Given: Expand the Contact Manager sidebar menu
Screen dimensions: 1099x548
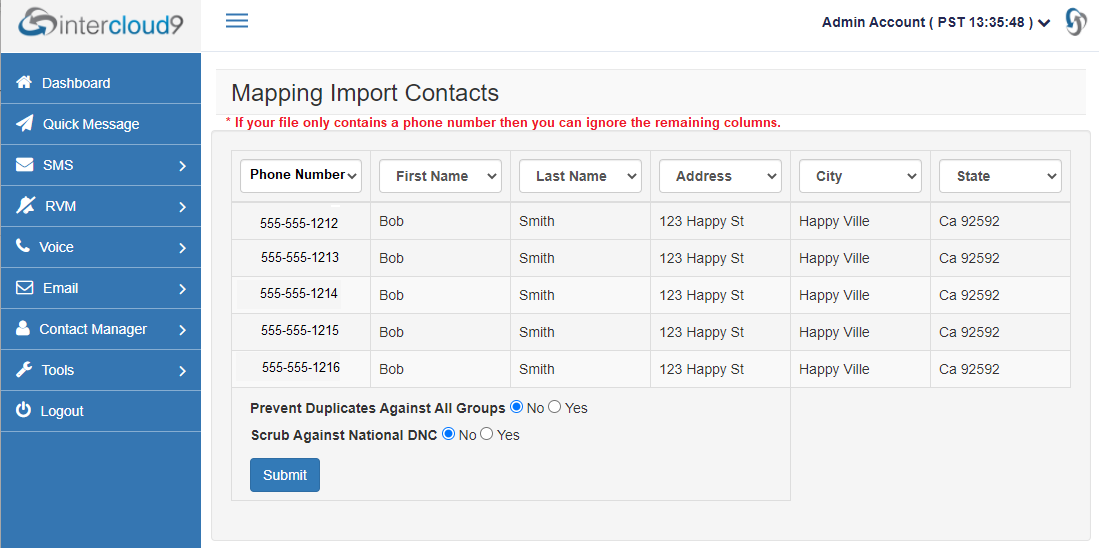Looking at the screenshot, I should [101, 329].
